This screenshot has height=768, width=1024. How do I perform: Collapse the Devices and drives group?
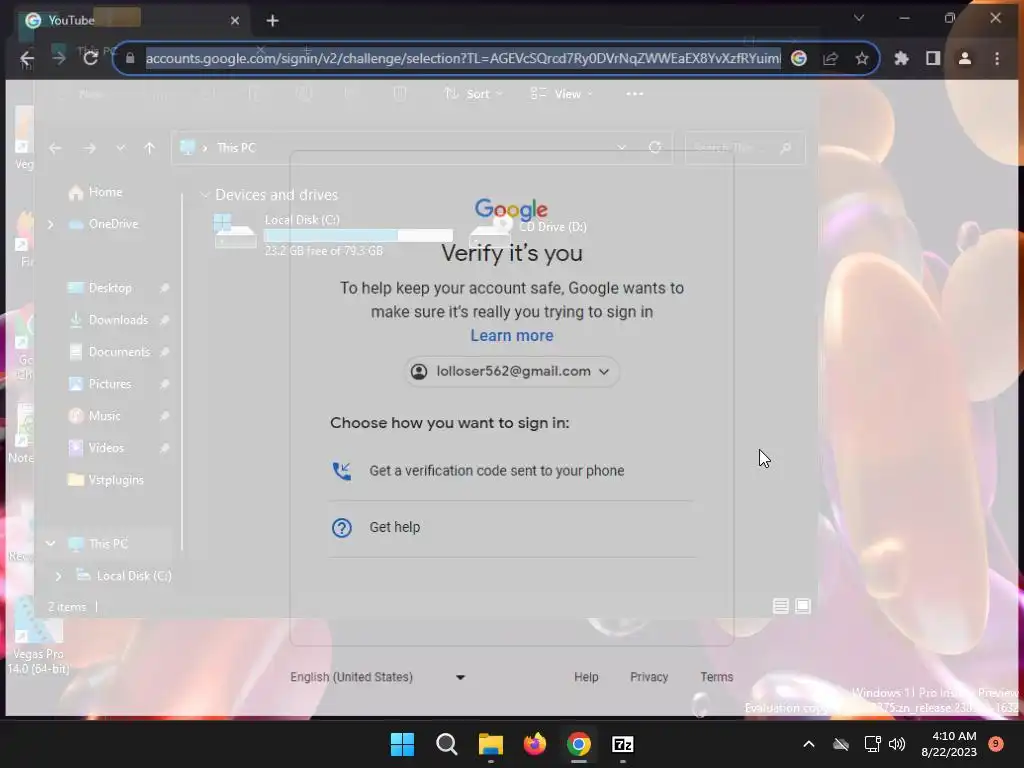[x=204, y=195]
